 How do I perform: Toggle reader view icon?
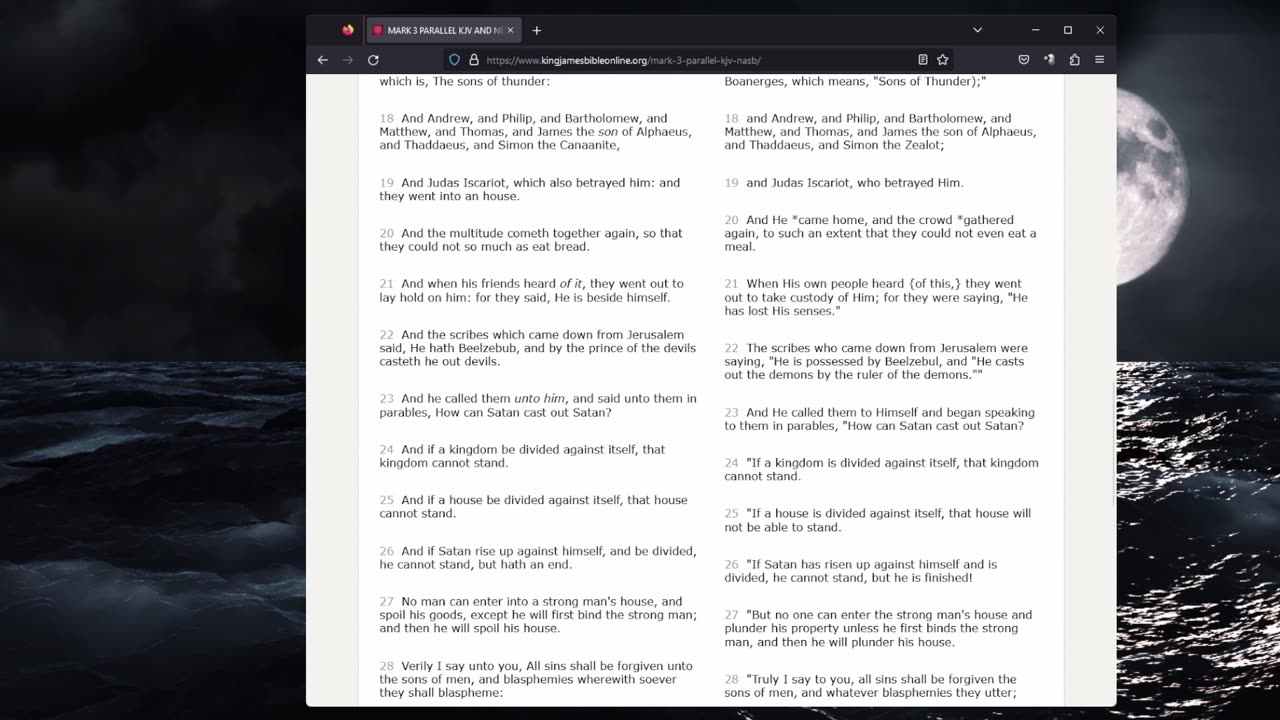click(x=922, y=60)
